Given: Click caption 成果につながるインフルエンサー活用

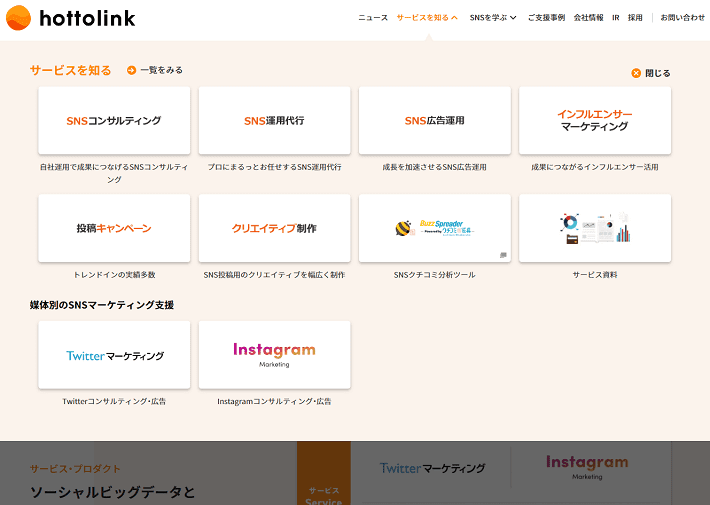Looking at the screenshot, I should pyautogui.click(x=595, y=167).
